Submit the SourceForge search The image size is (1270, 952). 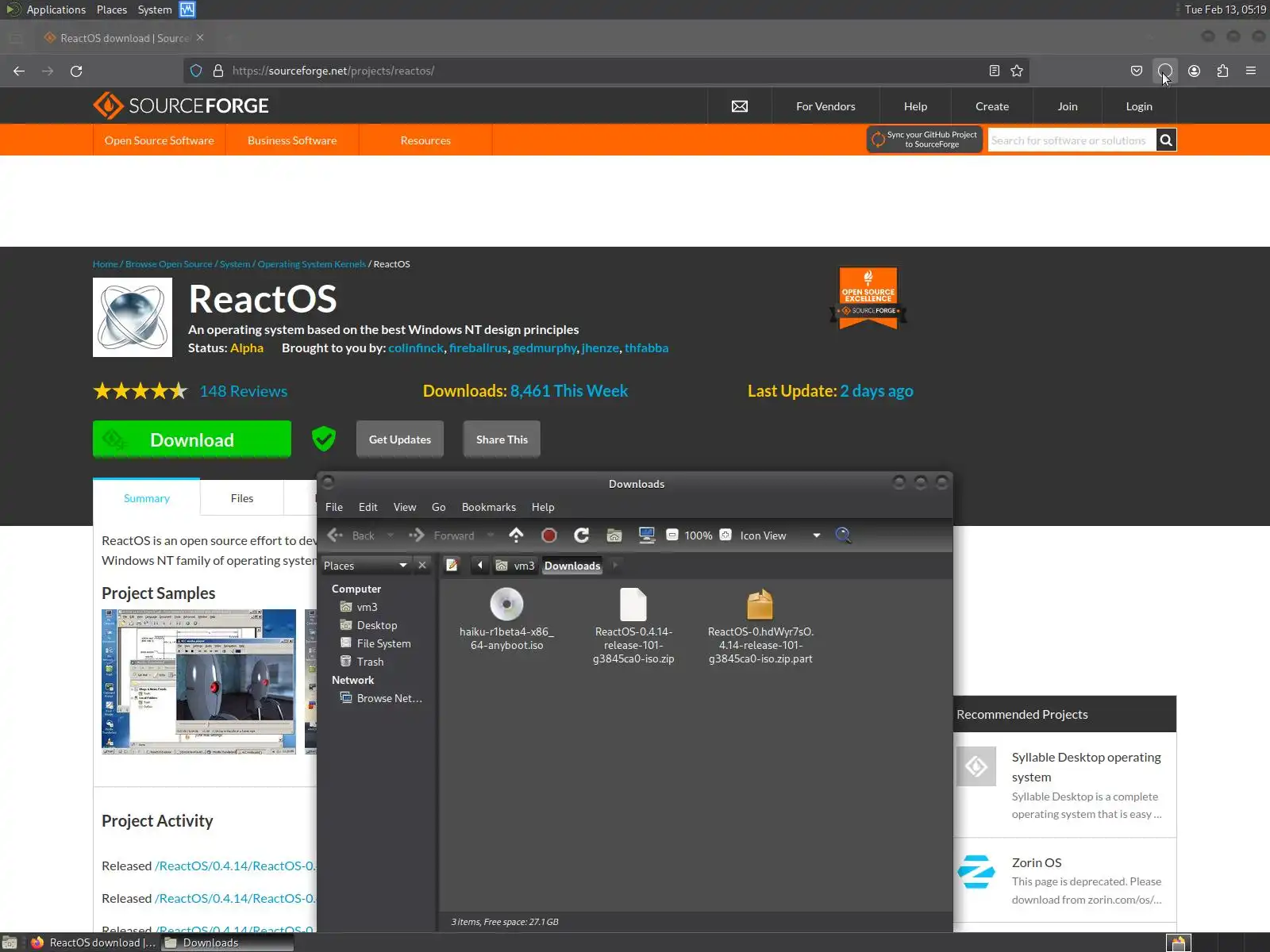[1166, 140]
